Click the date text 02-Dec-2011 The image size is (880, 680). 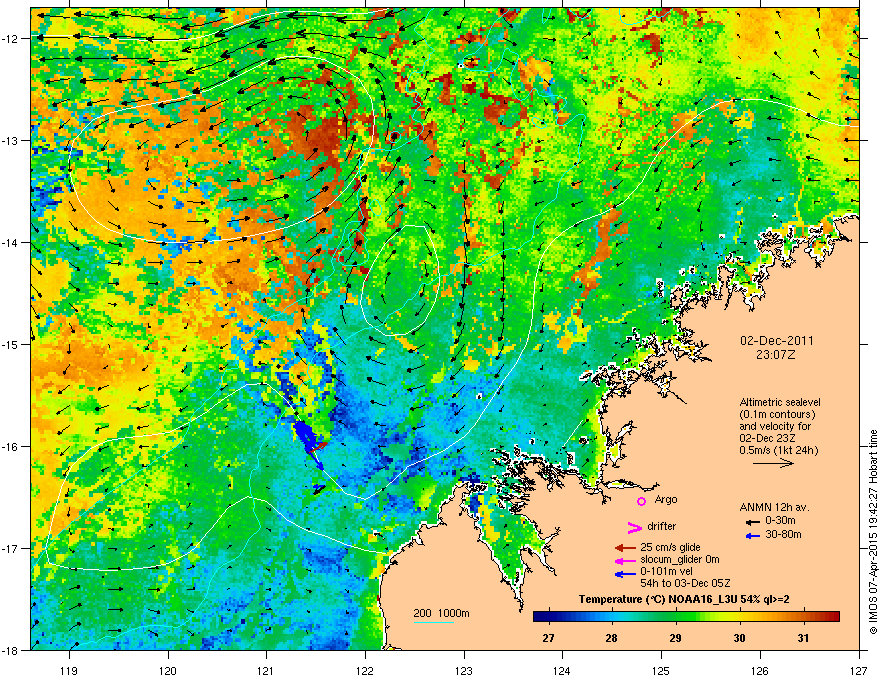777,341
